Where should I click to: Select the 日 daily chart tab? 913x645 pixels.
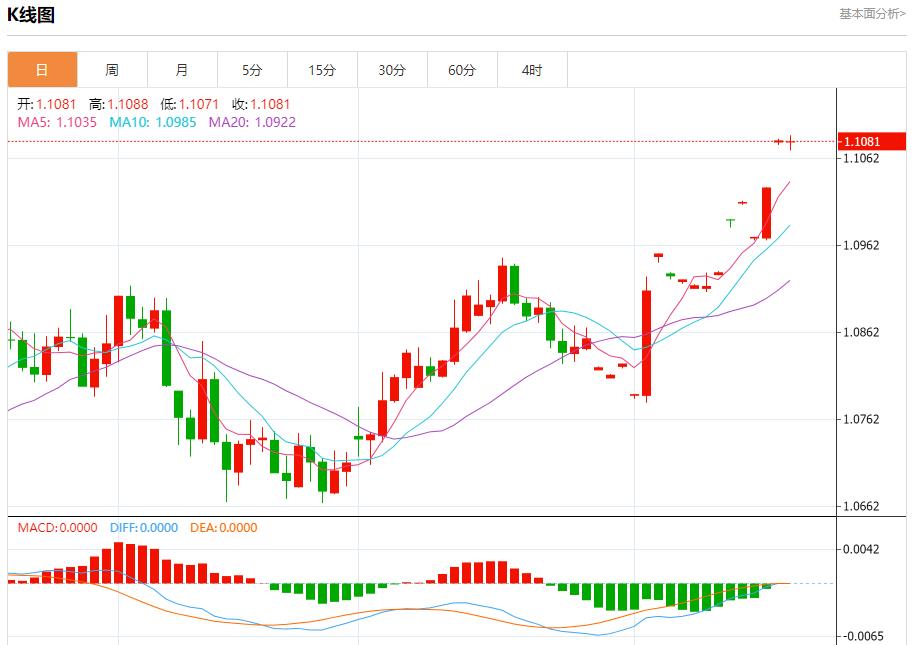[x=42, y=70]
